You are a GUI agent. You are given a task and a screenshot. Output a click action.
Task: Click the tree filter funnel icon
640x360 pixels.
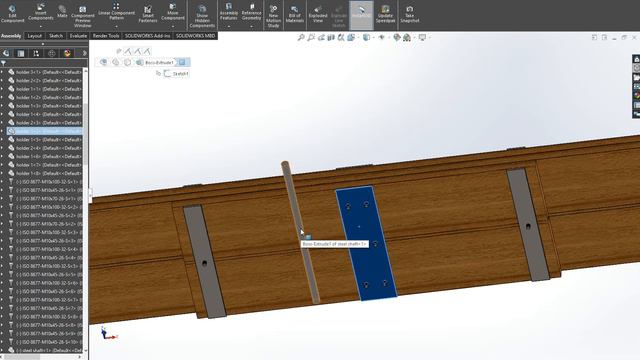click(x=3, y=63)
